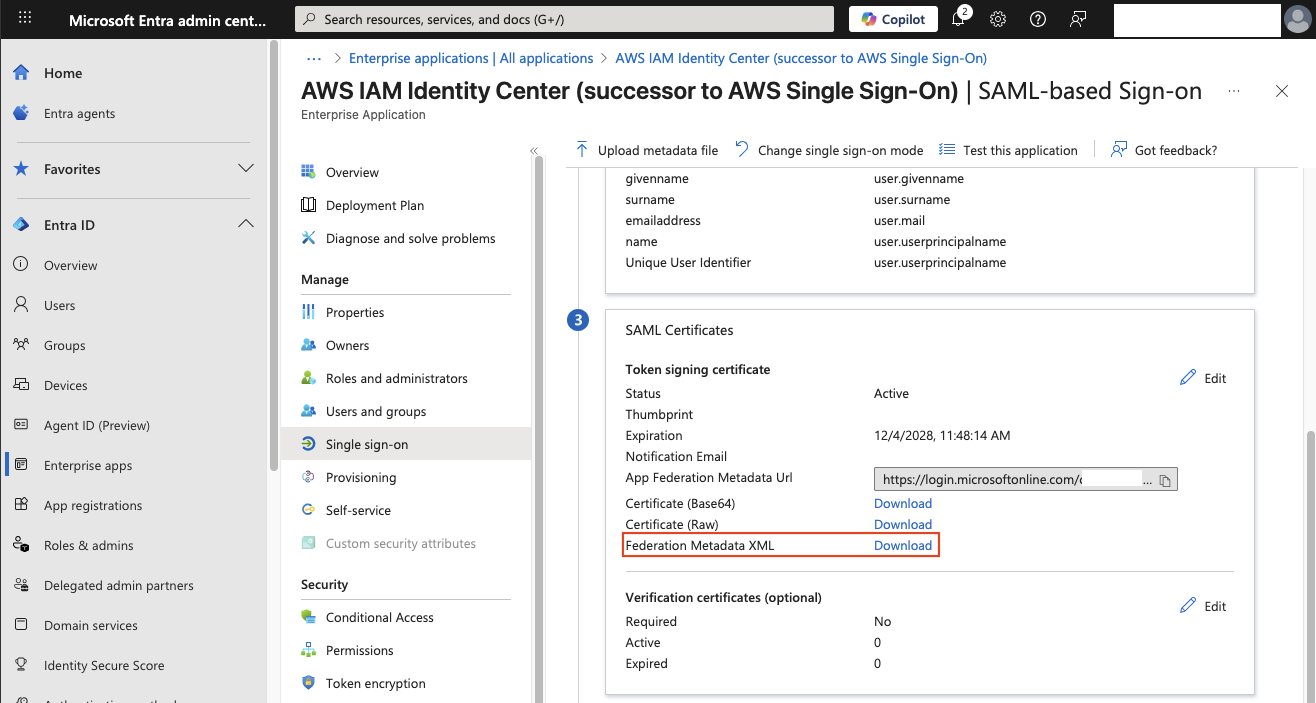This screenshot has height=703, width=1316.
Task: Open Conditional Access settings
Action: pyautogui.click(x=378, y=617)
